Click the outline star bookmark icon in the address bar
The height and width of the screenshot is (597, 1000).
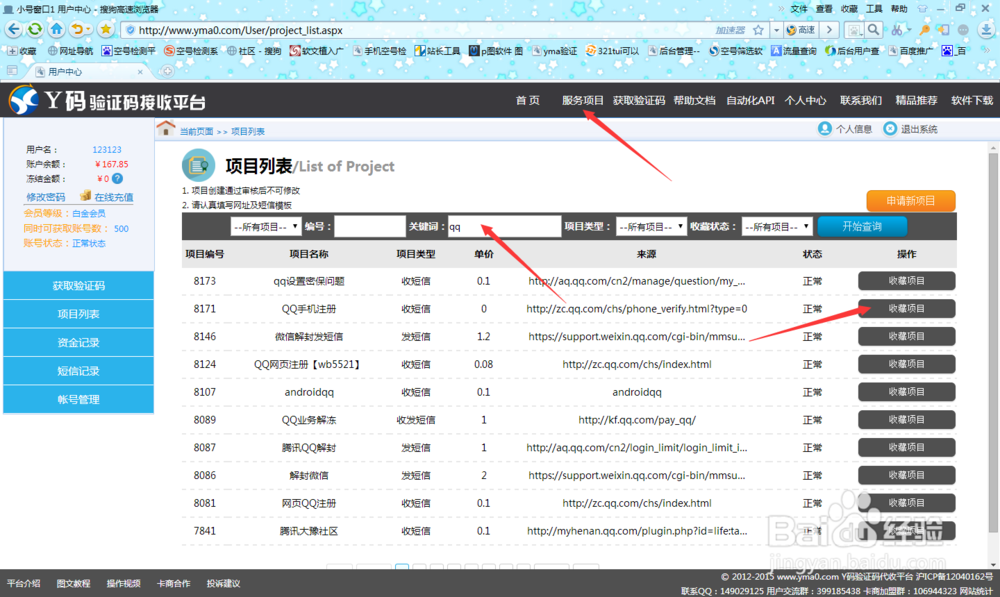758,30
